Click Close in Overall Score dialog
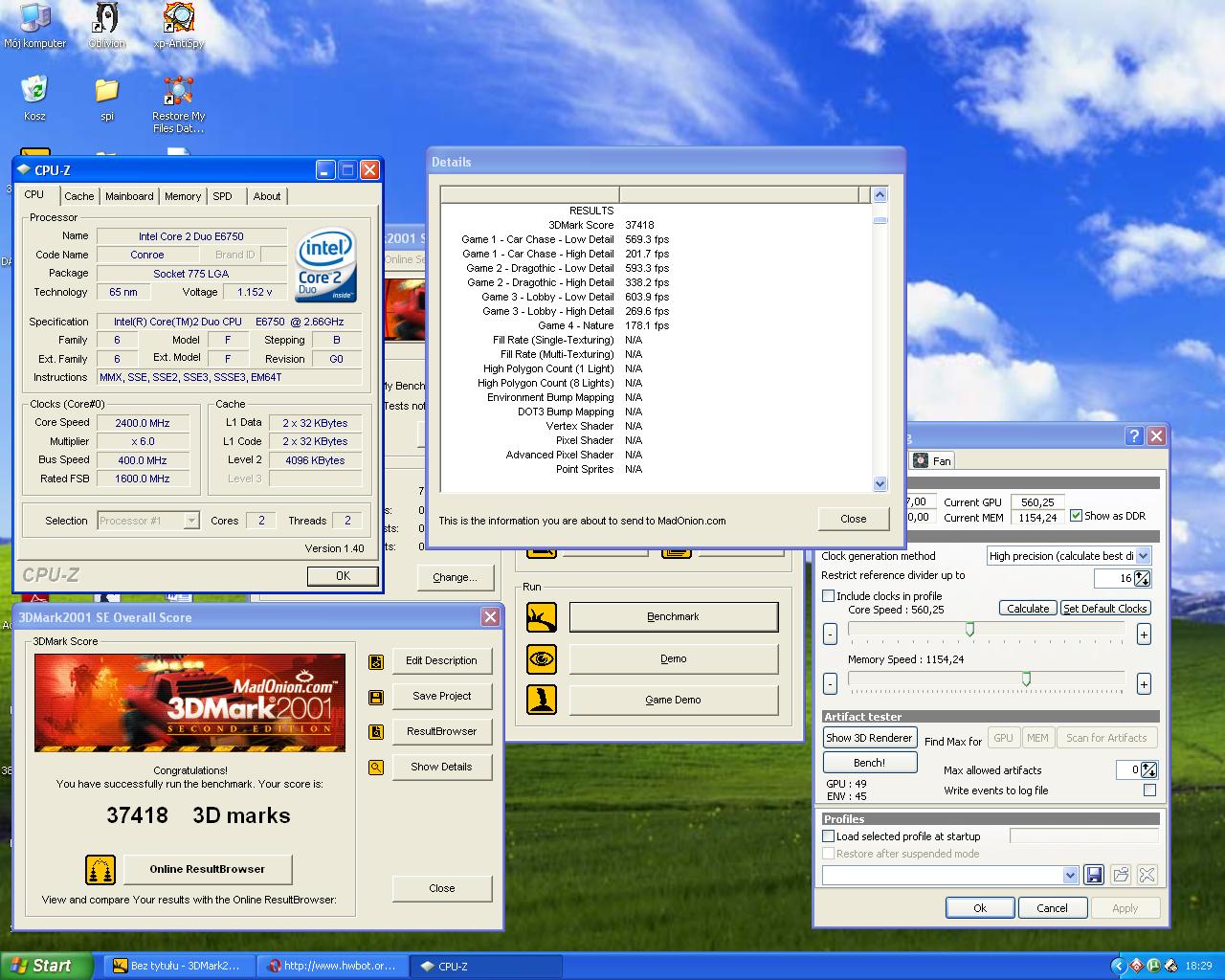 (x=442, y=888)
